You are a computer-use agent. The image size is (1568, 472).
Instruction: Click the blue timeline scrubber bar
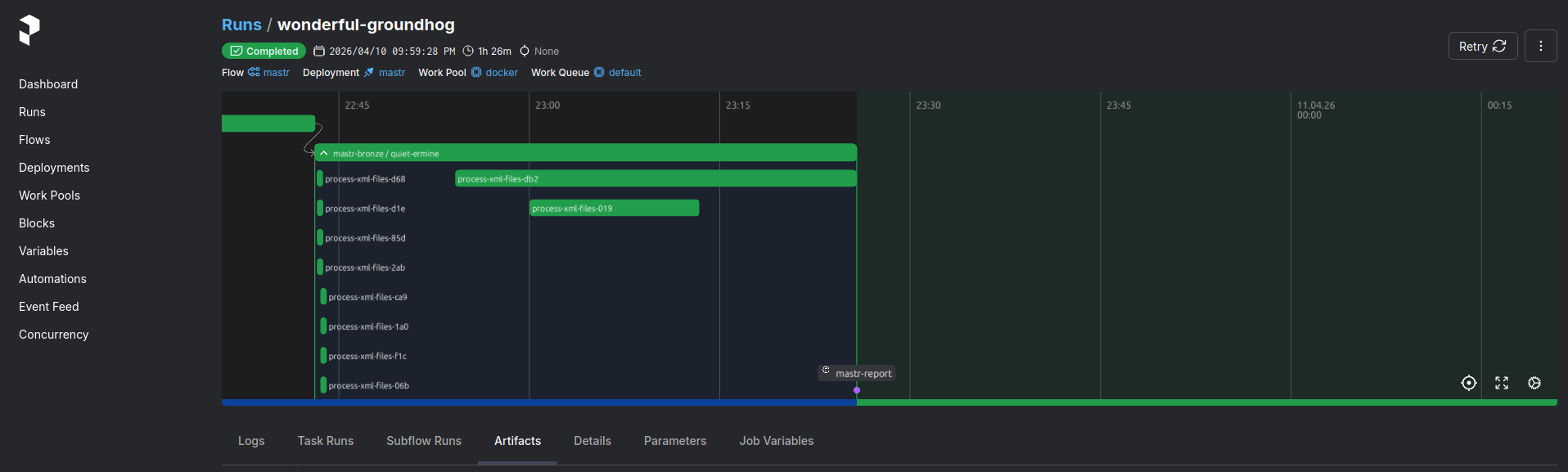point(539,402)
